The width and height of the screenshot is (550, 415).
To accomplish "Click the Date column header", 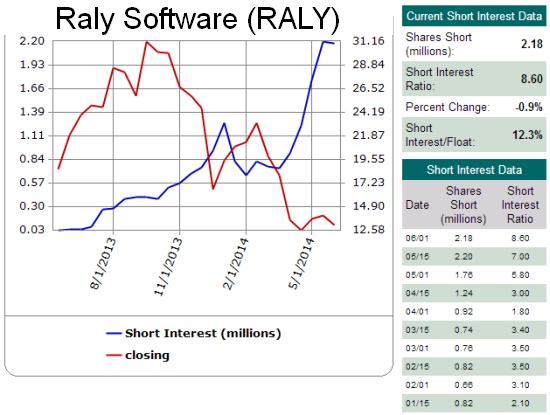I will 417,205.
